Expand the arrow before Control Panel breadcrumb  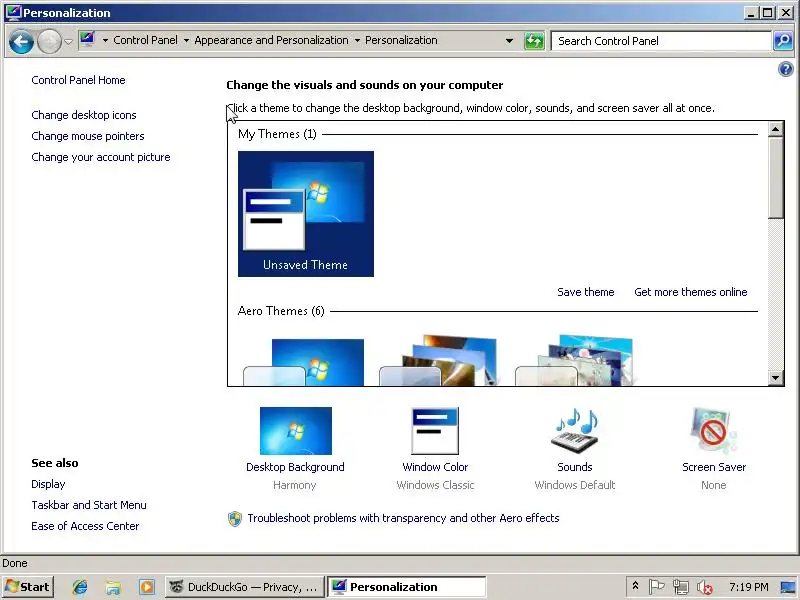tap(105, 40)
